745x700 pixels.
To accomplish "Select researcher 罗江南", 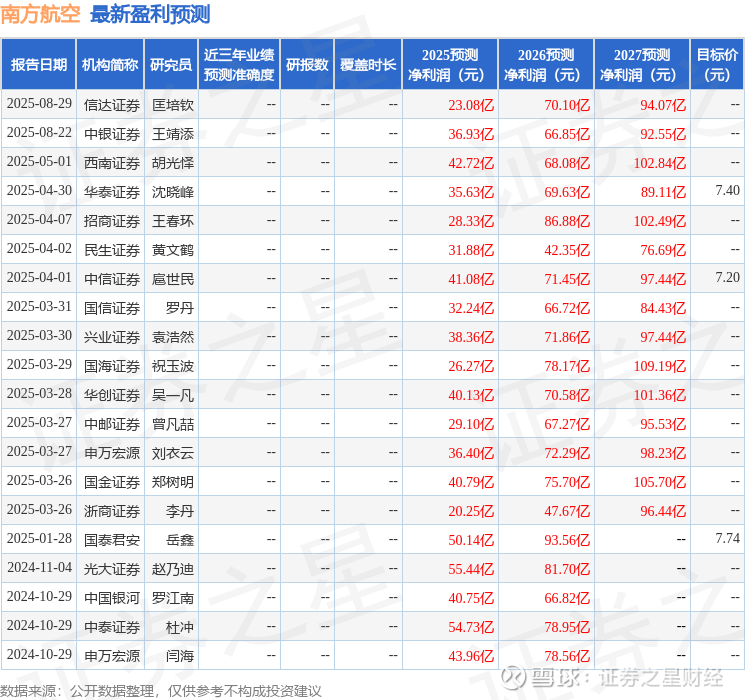I will [172, 597].
